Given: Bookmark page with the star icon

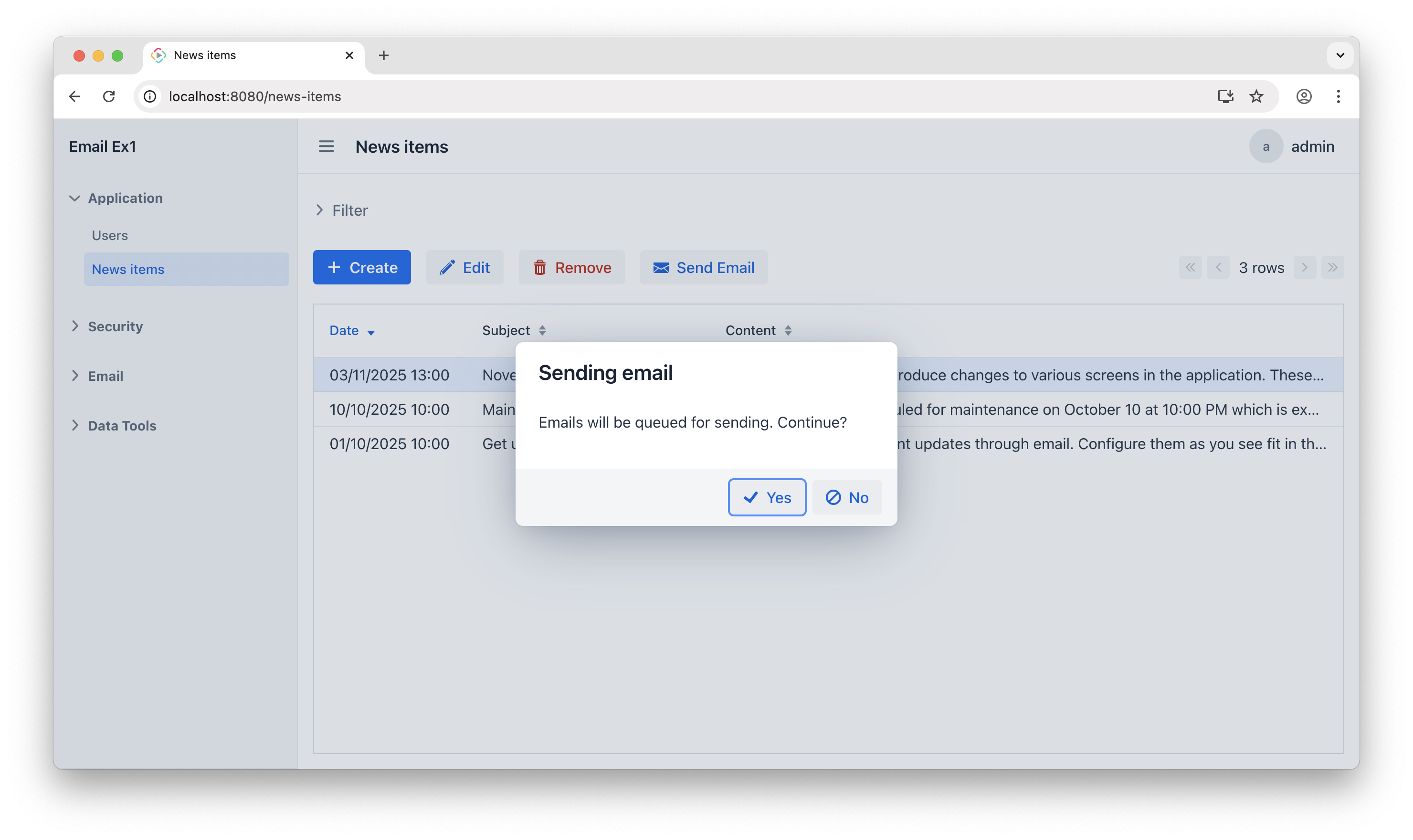Looking at the screenshot, I should [1256, 96].
